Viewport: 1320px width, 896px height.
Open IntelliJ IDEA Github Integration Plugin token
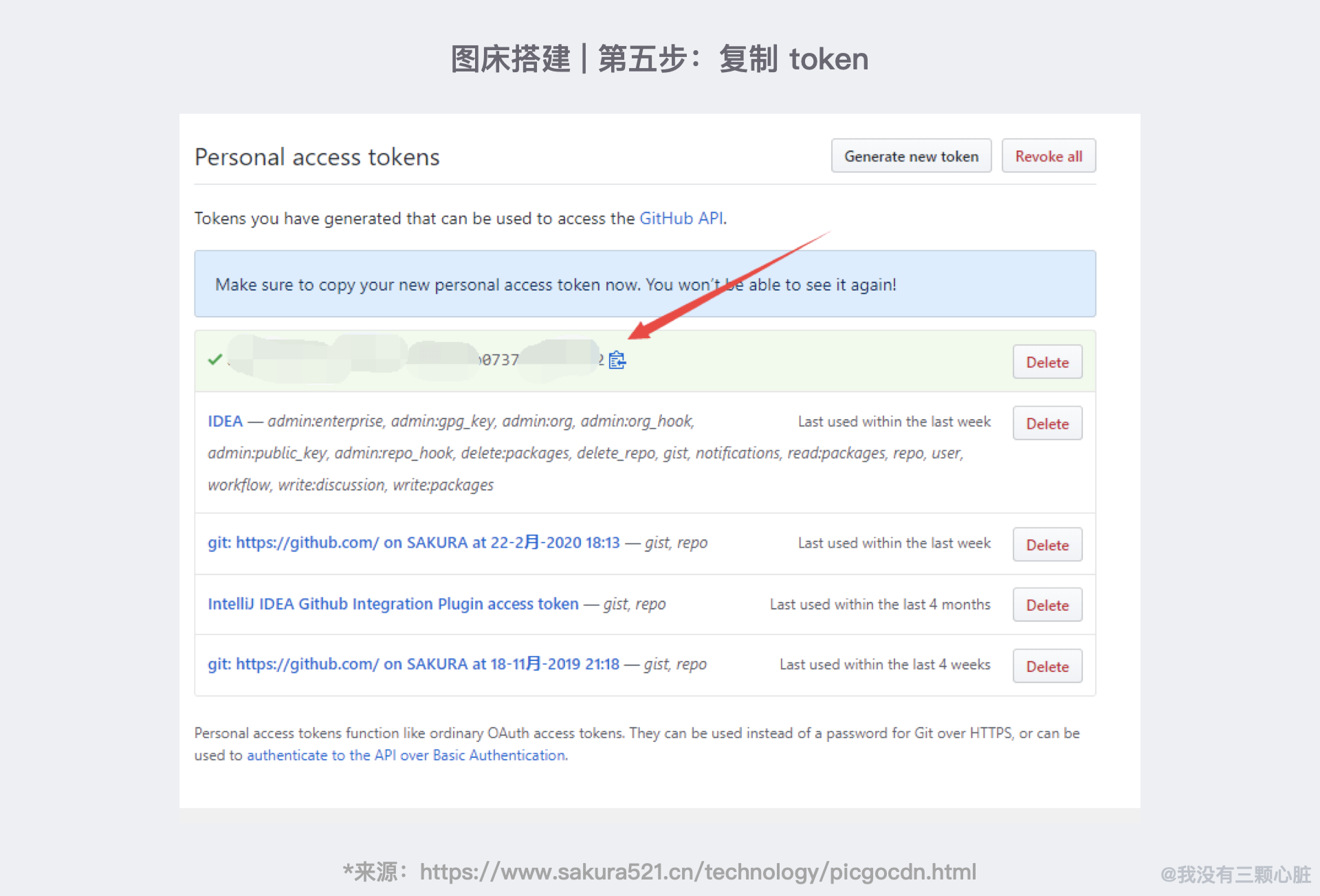393,604
